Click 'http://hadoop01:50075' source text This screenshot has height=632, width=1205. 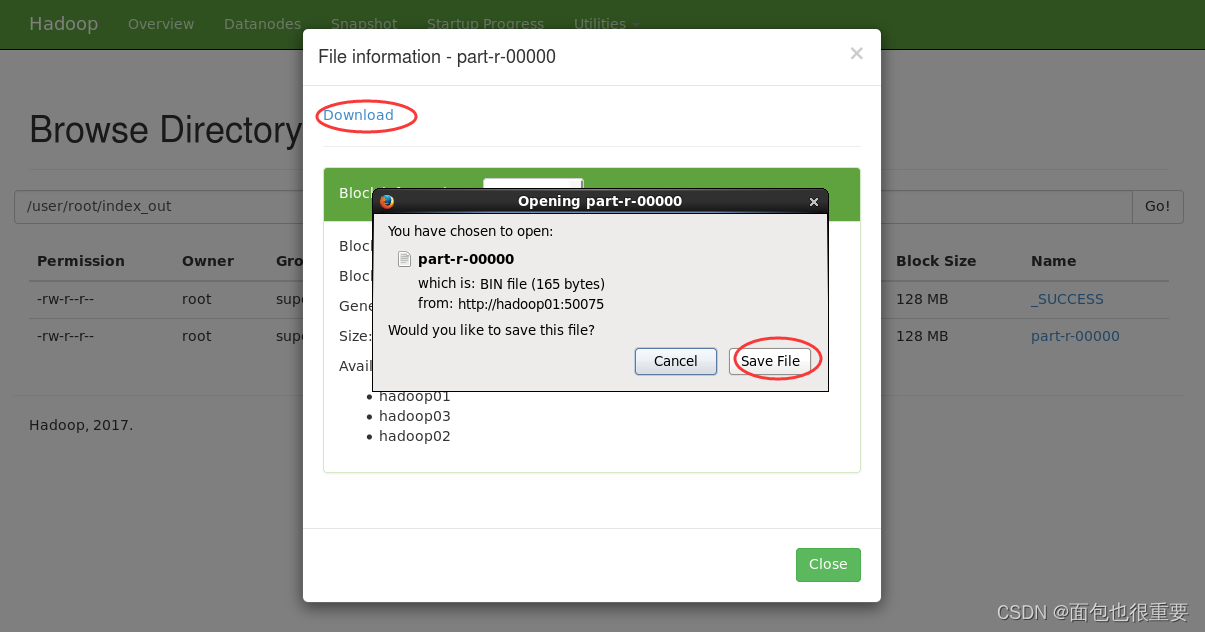pyautogui.click(x=531, y=304)
